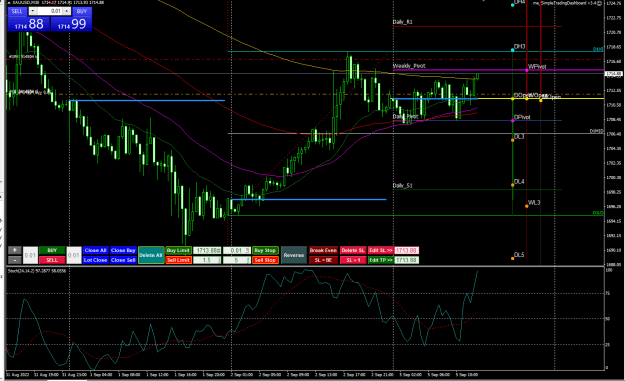The image size is (625, 381).
Task: Click the XAUUSD symbol header text
Action: pos(26,2)
